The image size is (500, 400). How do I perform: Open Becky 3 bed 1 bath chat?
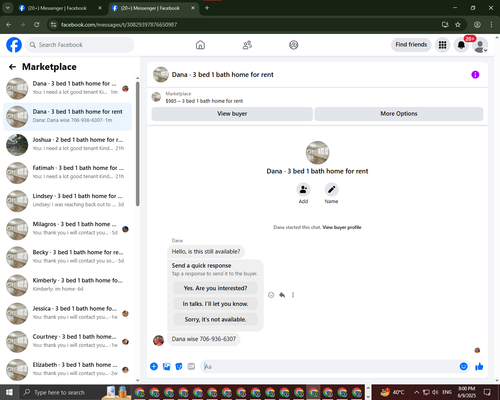(68, 257)
